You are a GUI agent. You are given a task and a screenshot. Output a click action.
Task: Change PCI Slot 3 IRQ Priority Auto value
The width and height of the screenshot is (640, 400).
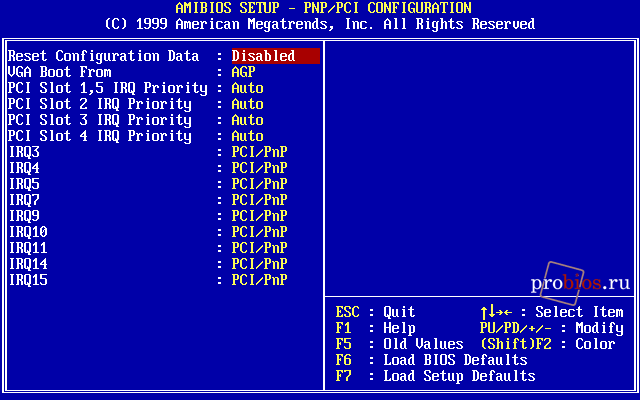(247, 120)
